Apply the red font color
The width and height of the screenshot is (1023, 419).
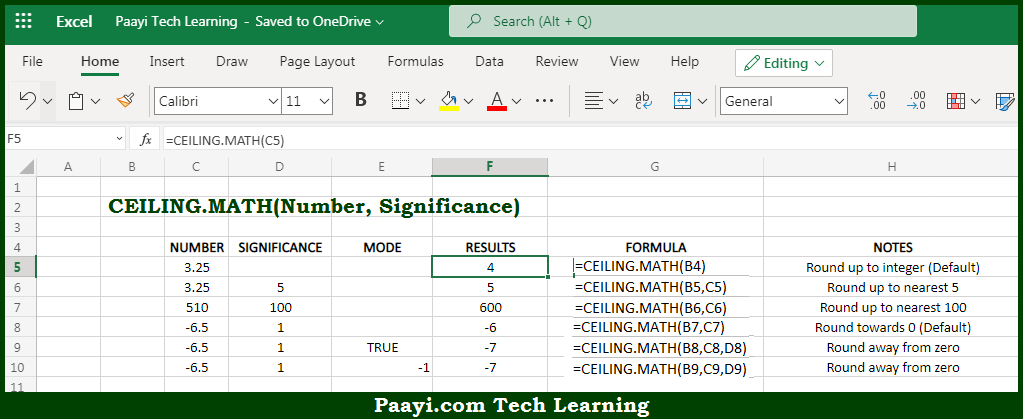point(497,101)
